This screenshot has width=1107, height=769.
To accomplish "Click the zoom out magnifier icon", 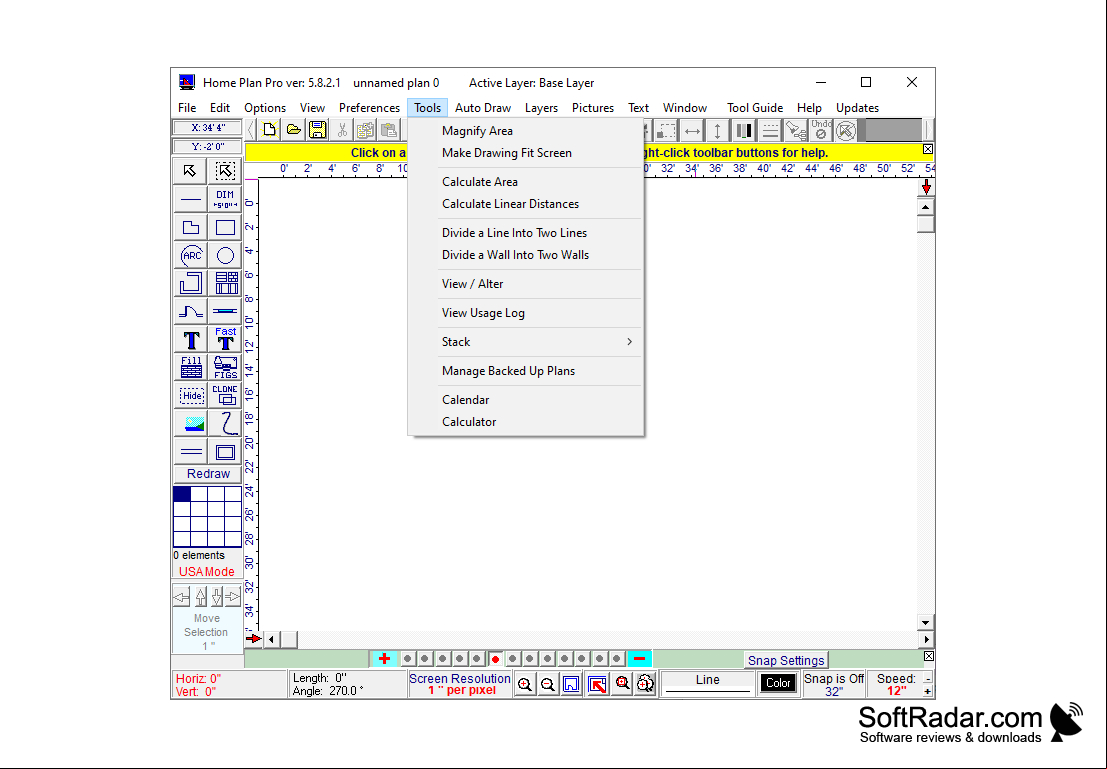I will 548,684.
